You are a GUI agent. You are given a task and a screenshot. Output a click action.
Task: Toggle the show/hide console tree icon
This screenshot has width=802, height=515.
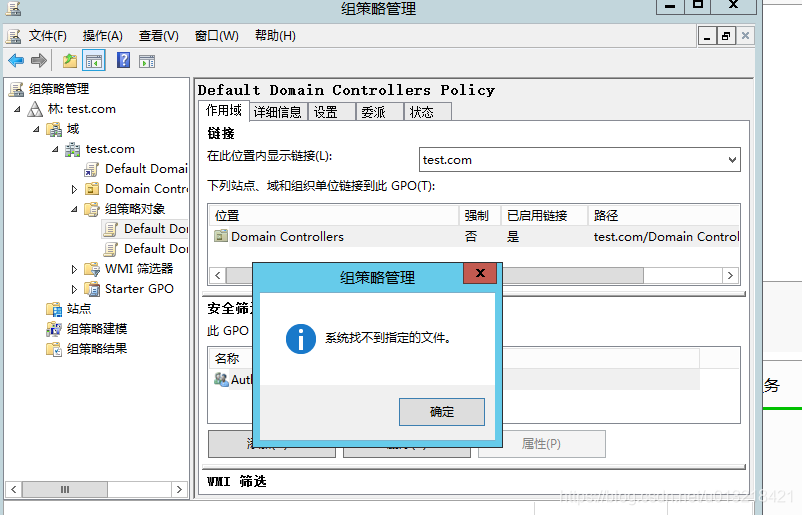coord(94,61)
